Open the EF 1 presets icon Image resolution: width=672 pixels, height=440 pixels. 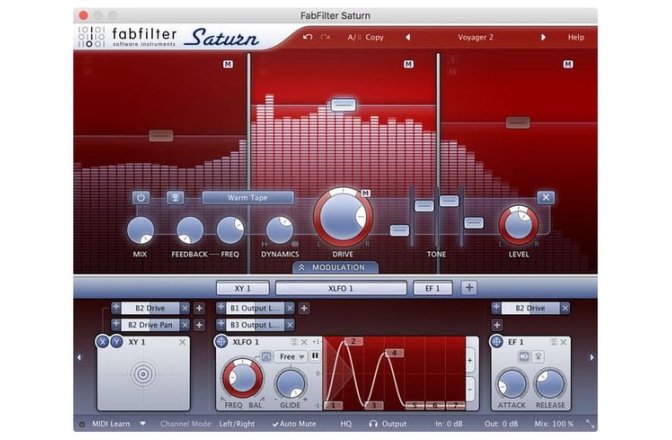click(x=553, y=342)
